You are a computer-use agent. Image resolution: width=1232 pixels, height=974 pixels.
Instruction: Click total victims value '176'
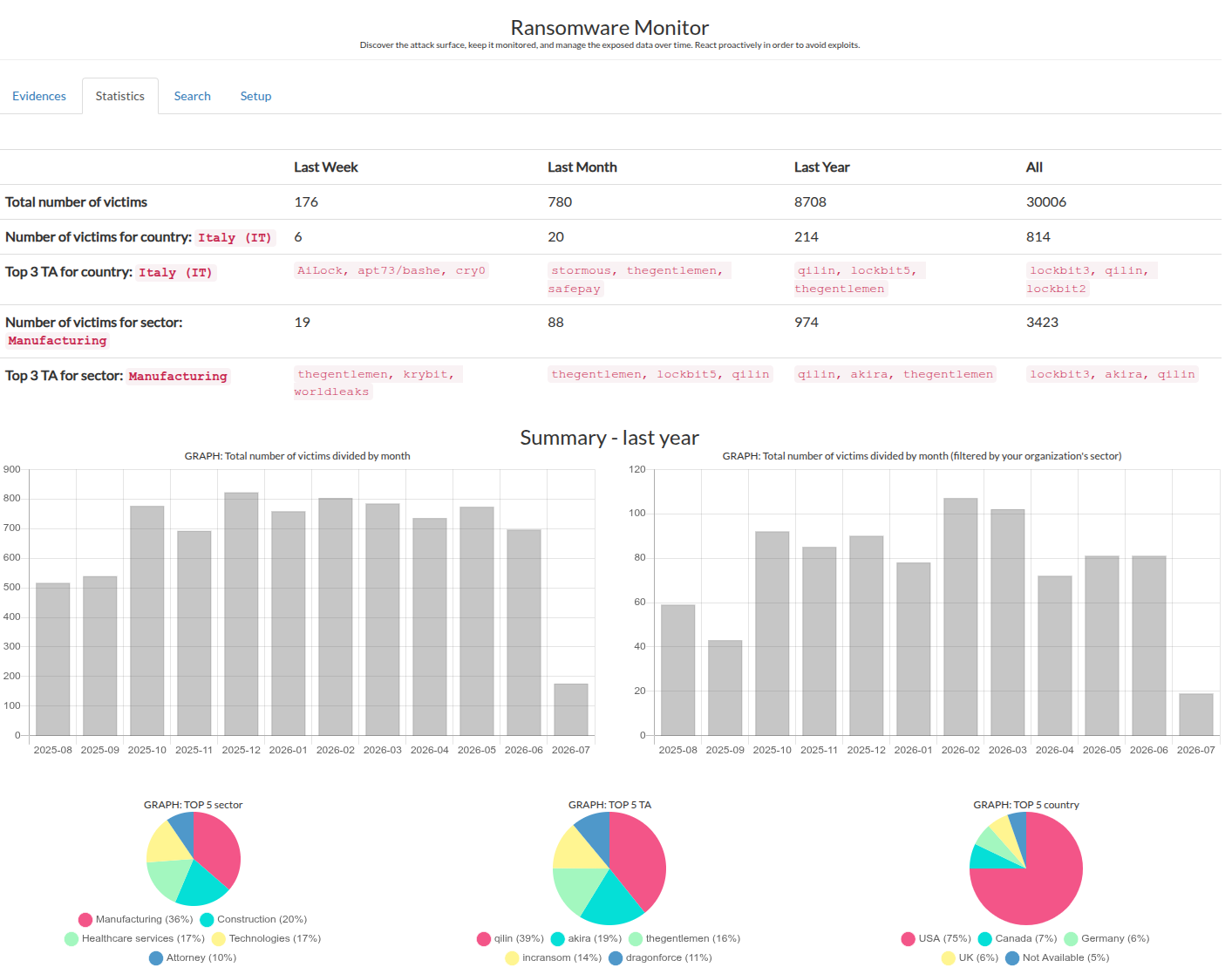tap(306, 202)
